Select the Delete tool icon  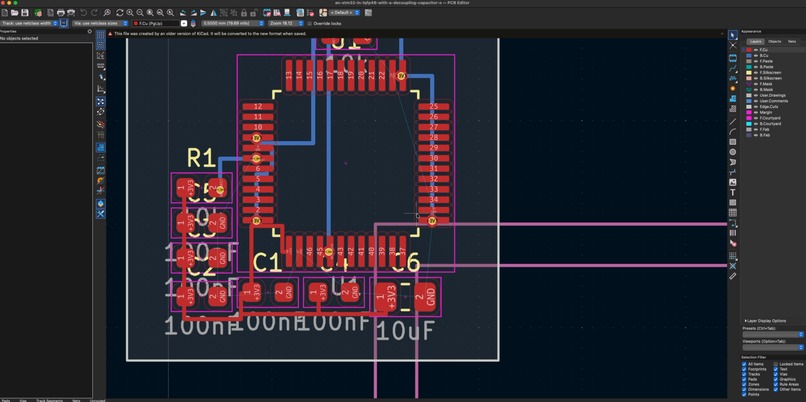pyautogui.click(x=733, y=244)
